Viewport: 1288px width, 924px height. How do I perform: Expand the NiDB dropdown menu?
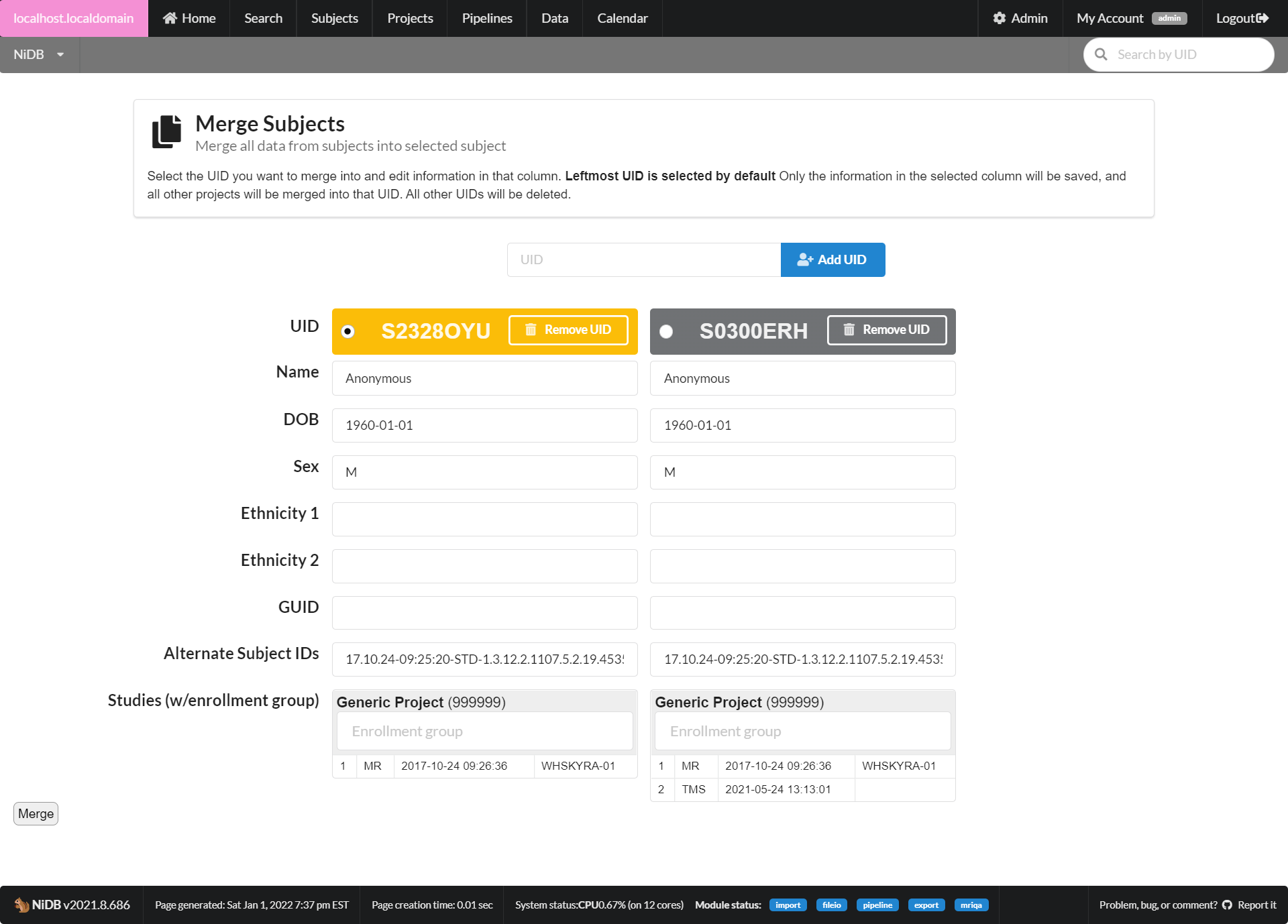pos(37,54)
